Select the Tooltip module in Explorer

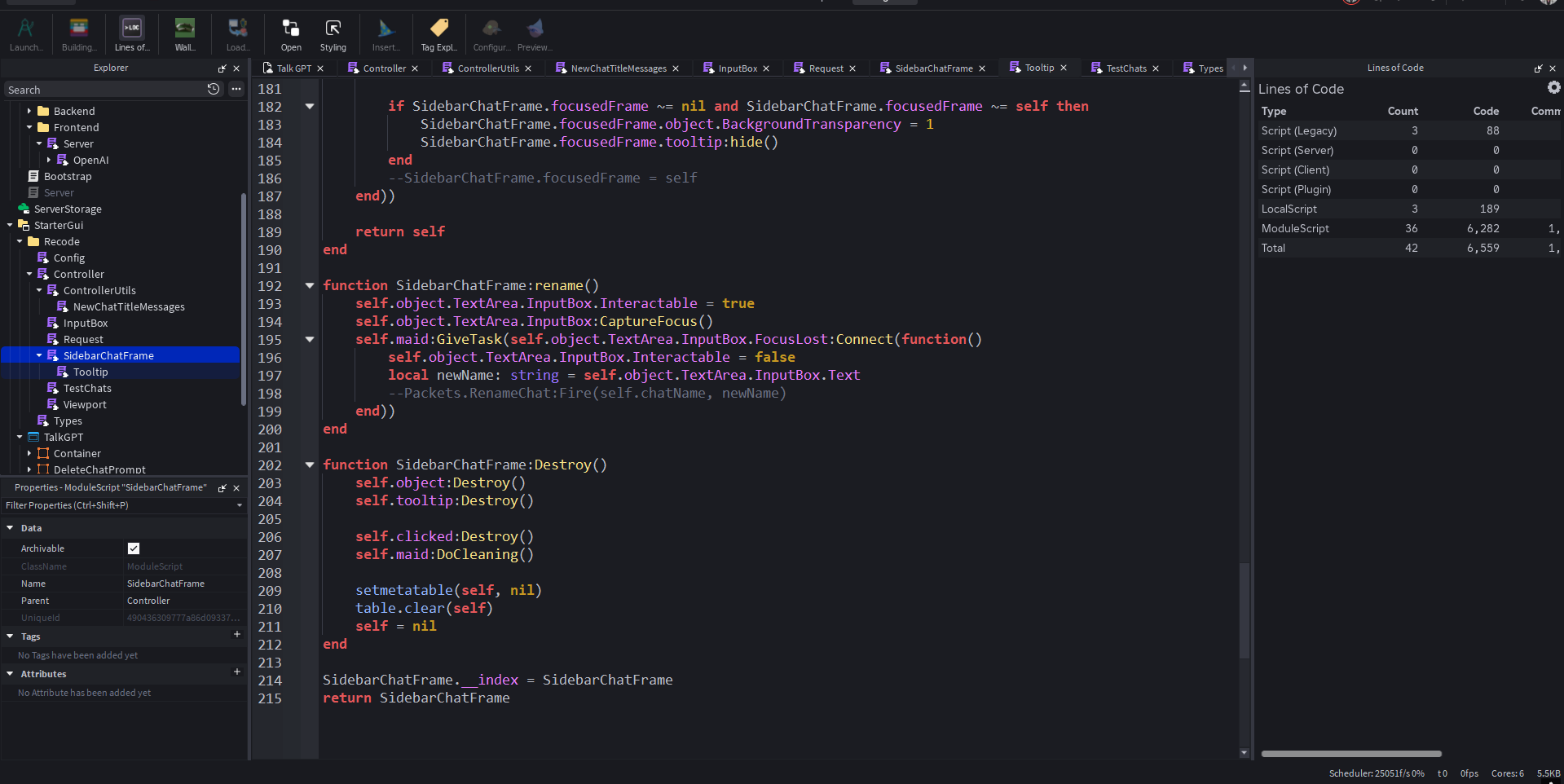(90, 372)
